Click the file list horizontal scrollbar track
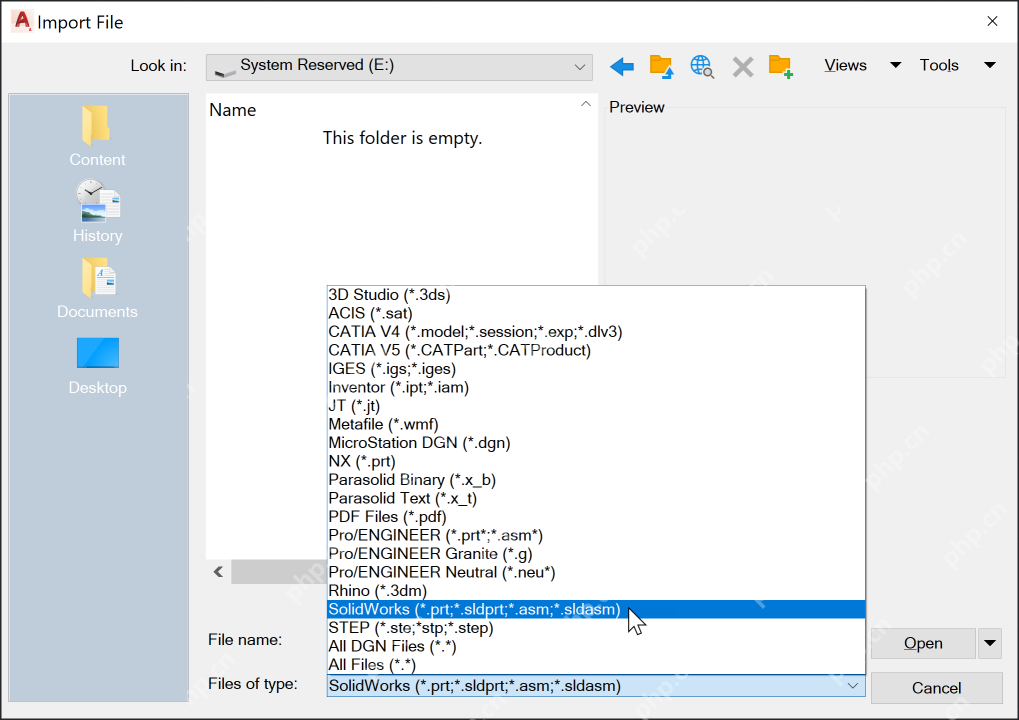The image size is (1019, 720). [279, 572]
